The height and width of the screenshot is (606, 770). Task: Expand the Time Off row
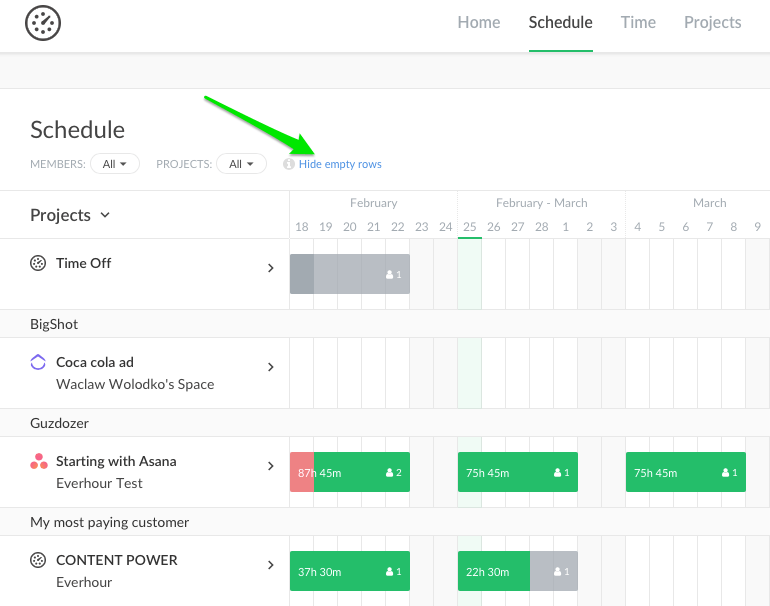pyautogui.click(x=270, y=268)
